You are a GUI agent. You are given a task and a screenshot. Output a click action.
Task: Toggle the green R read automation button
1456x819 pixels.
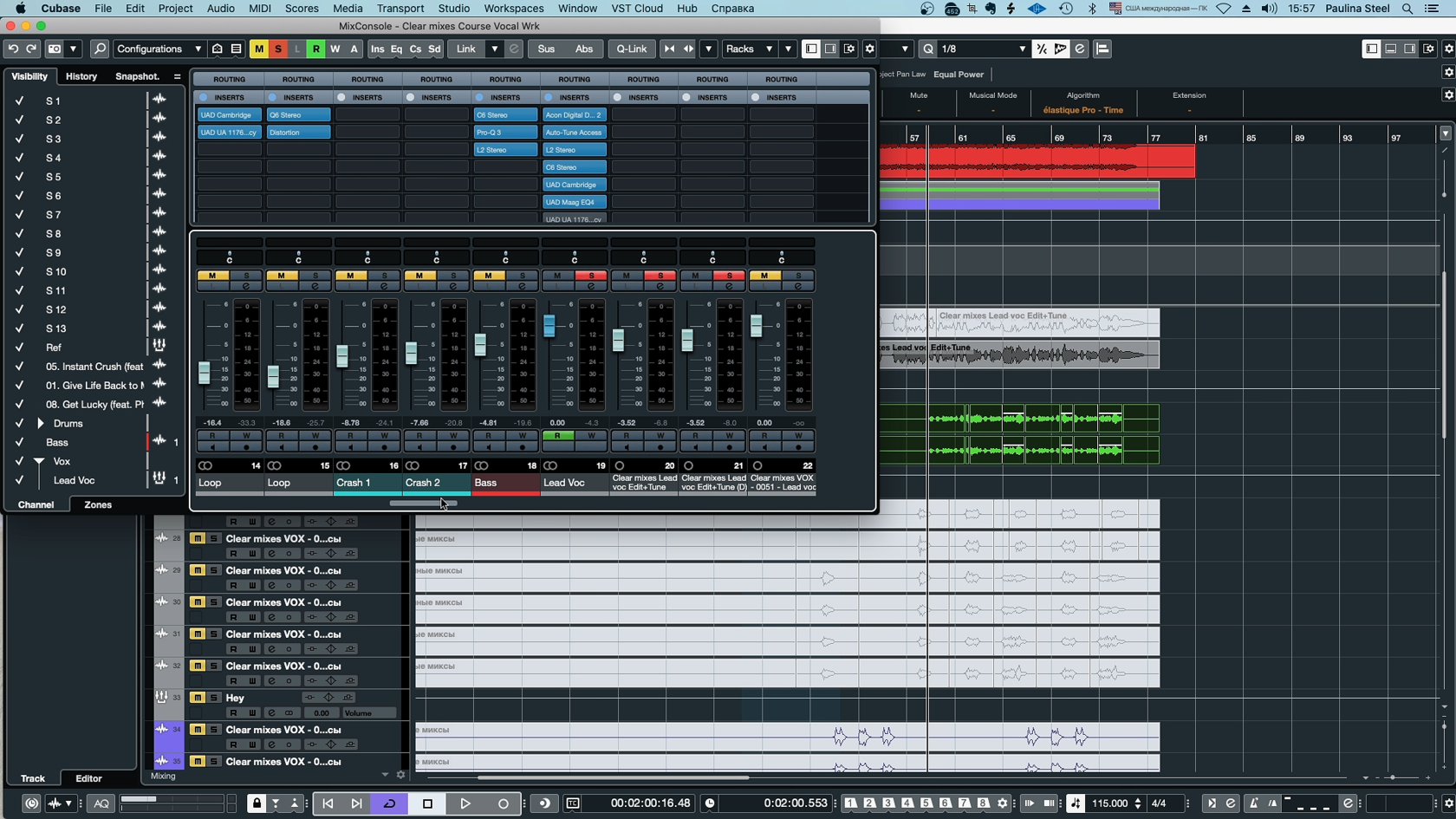point(316,49)
